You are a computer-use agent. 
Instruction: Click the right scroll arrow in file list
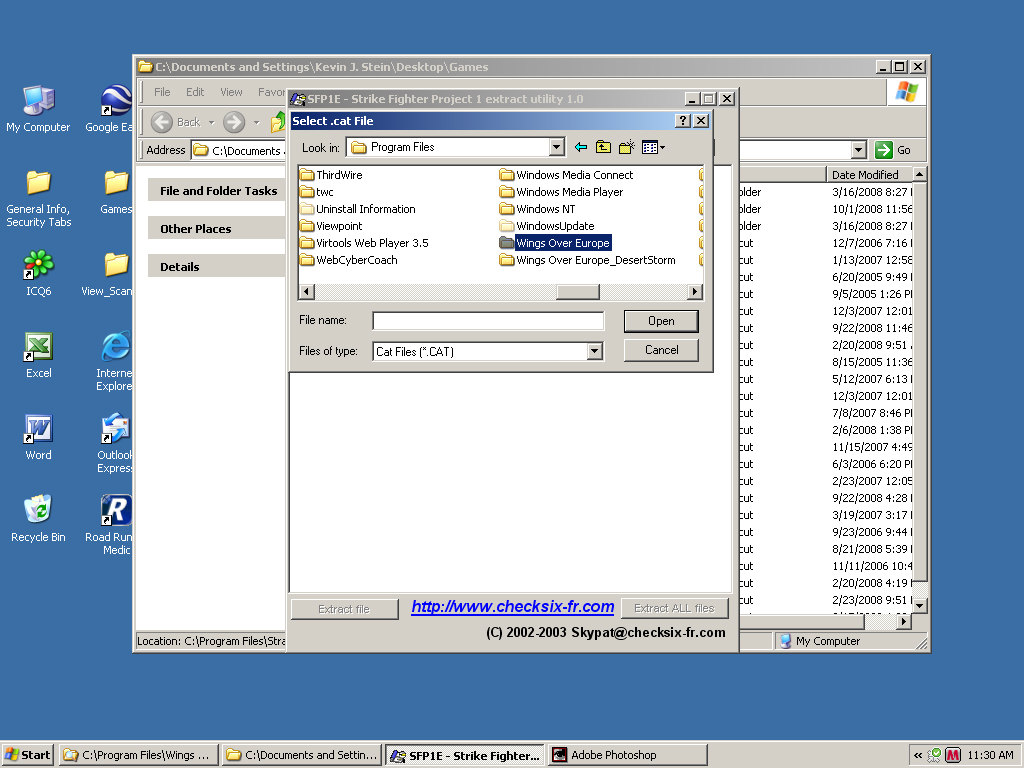[x=695, y=291]
